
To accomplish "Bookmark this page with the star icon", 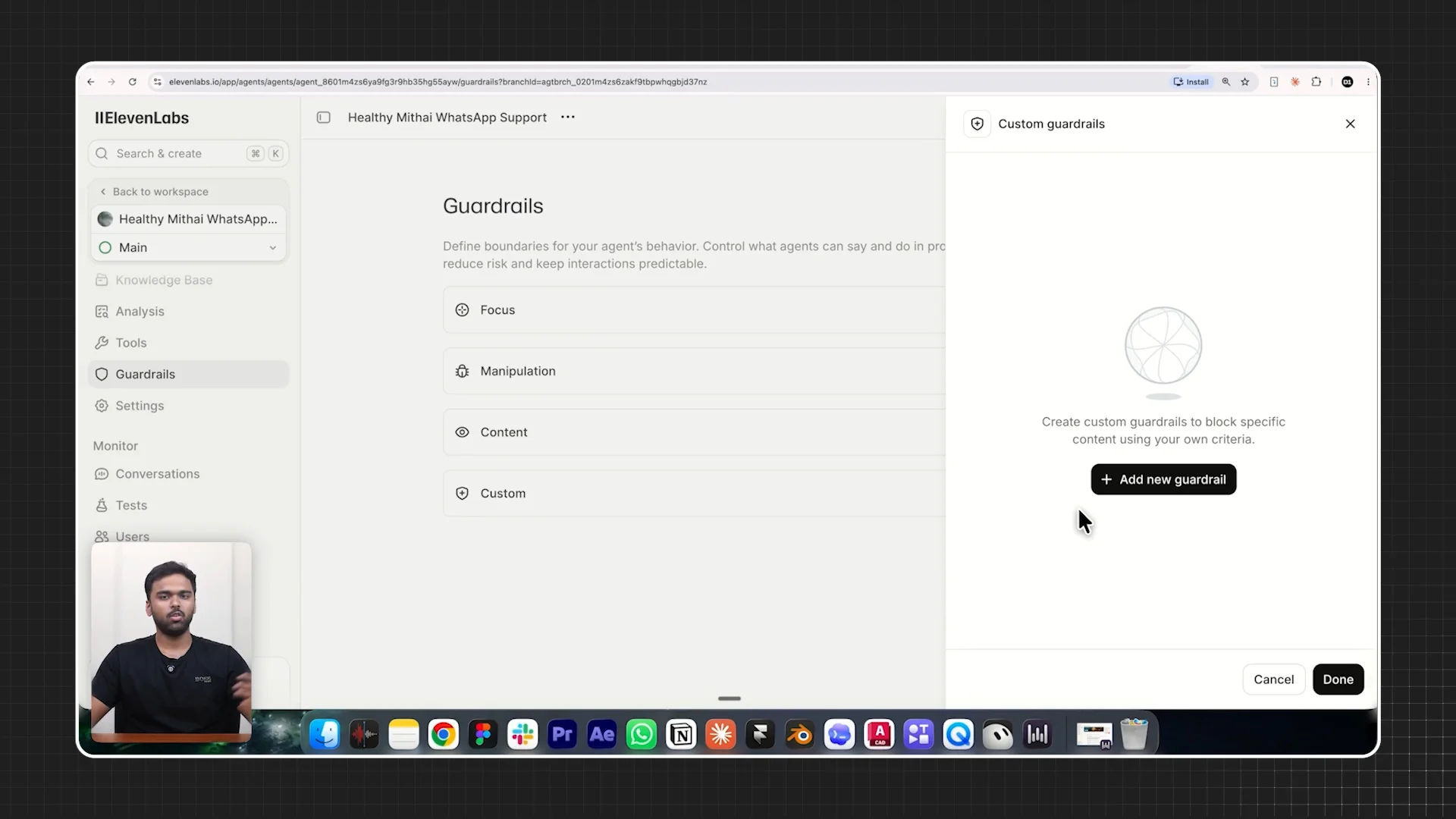I will [1245, 82].
